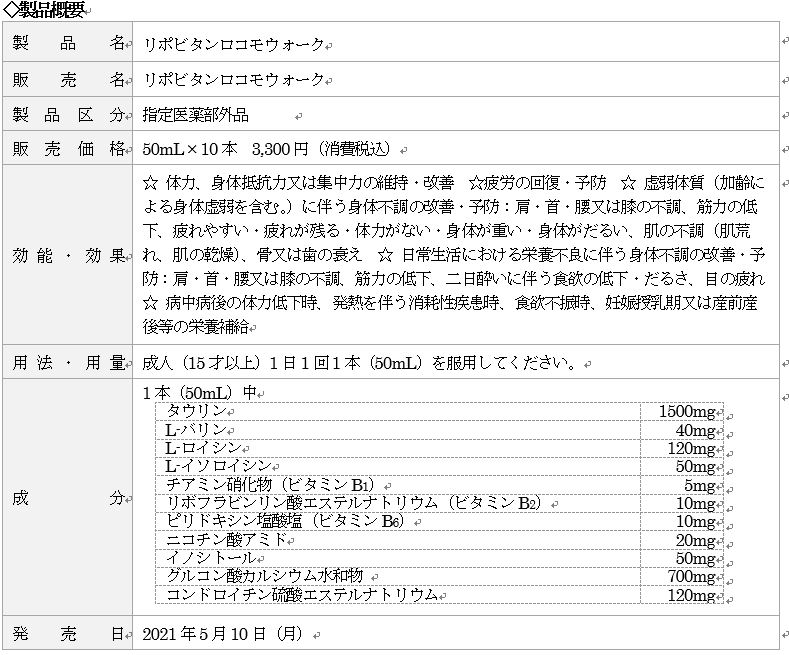Screen dimensions: 789x655
Task: Click リポビタンロコモウォーク in the 販売名 row
Action: [233, 79]
